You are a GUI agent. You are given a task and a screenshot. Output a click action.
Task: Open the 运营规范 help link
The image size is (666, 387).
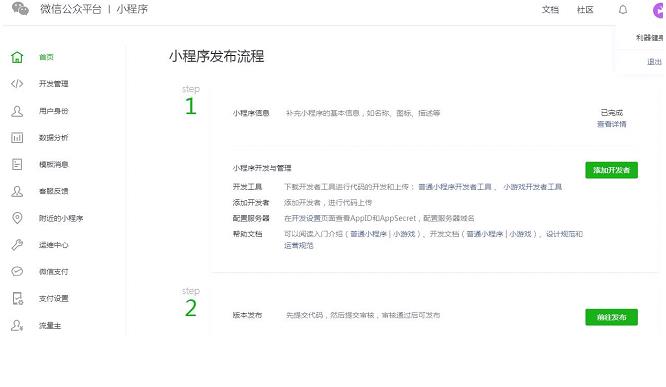299,246
